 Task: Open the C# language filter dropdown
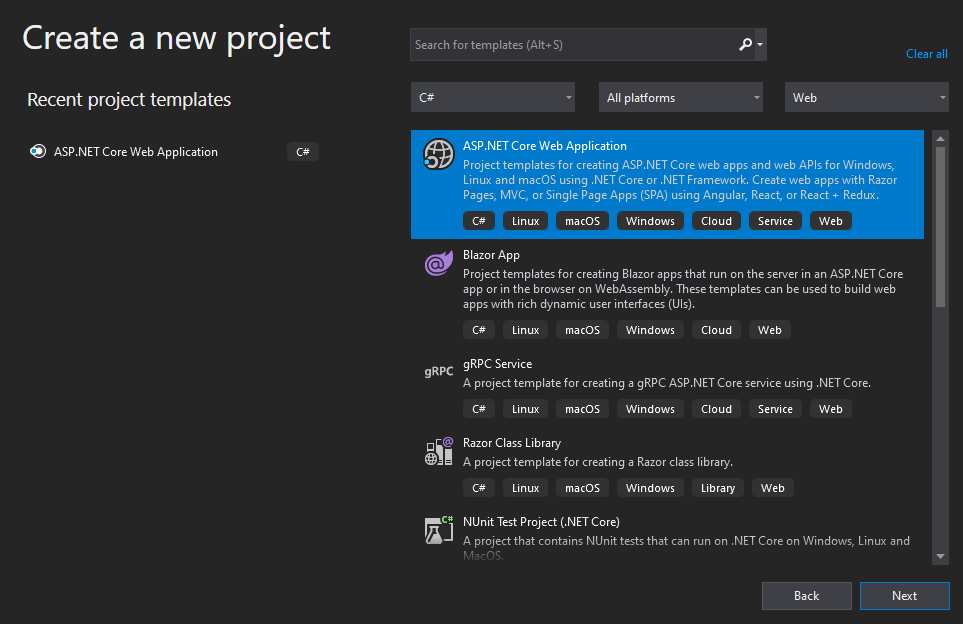tap(494, 98)
